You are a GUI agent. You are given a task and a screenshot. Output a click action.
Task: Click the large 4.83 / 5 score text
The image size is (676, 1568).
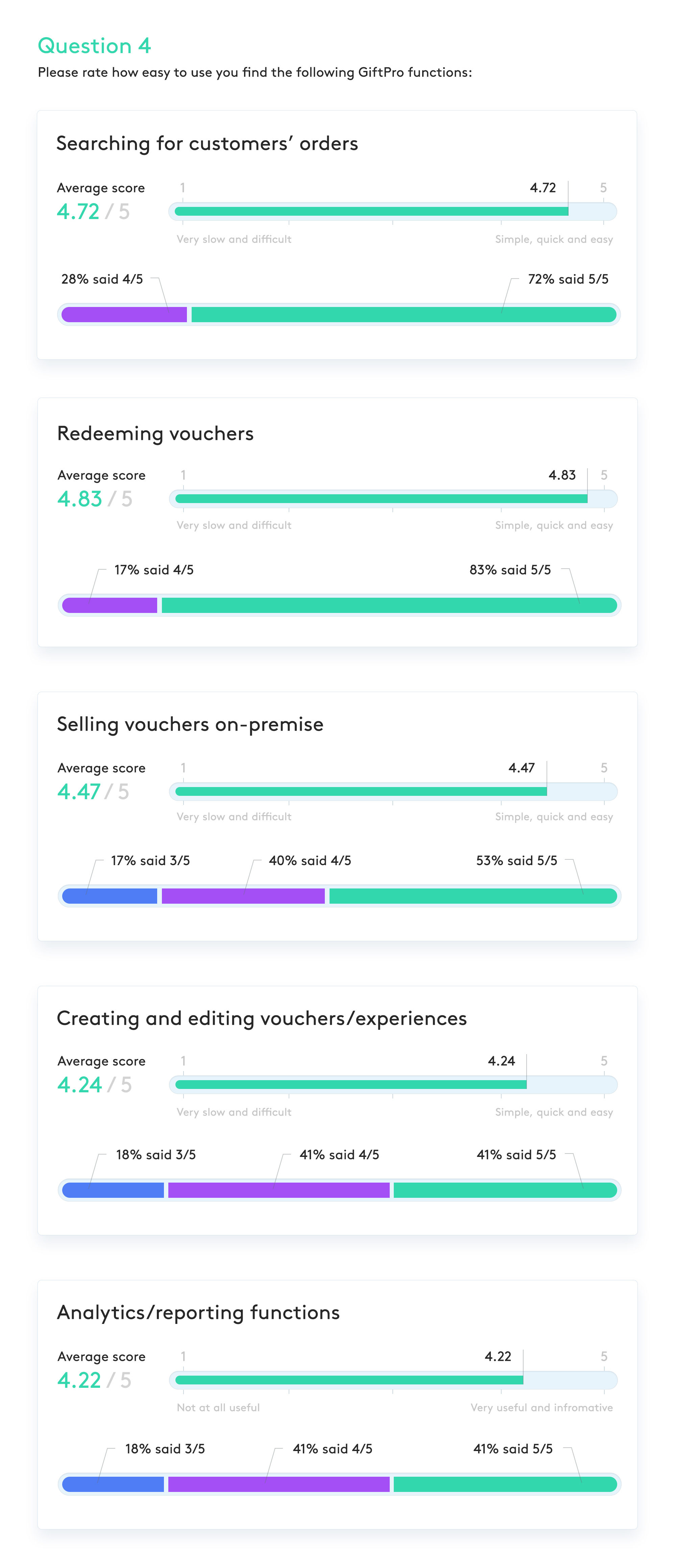[x=94, y=499]
